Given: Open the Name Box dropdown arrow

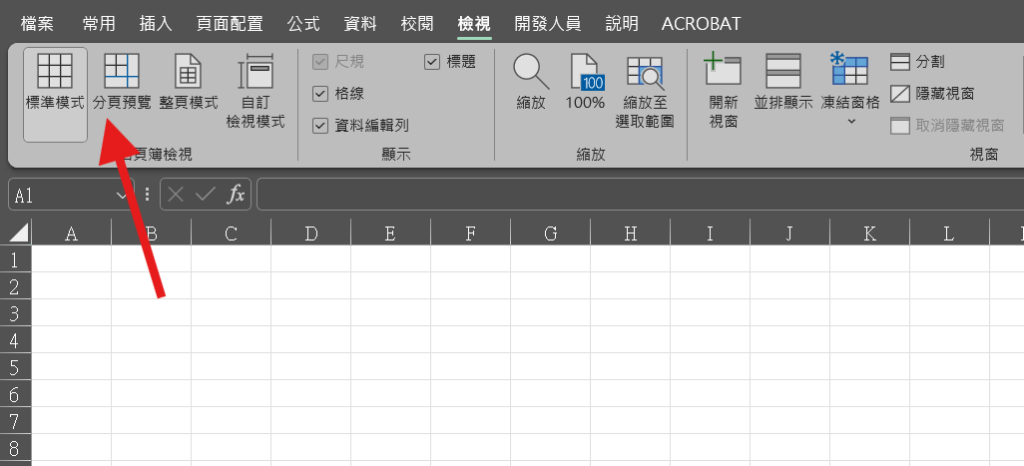Looking at the screenshot, I should (123, 195).
